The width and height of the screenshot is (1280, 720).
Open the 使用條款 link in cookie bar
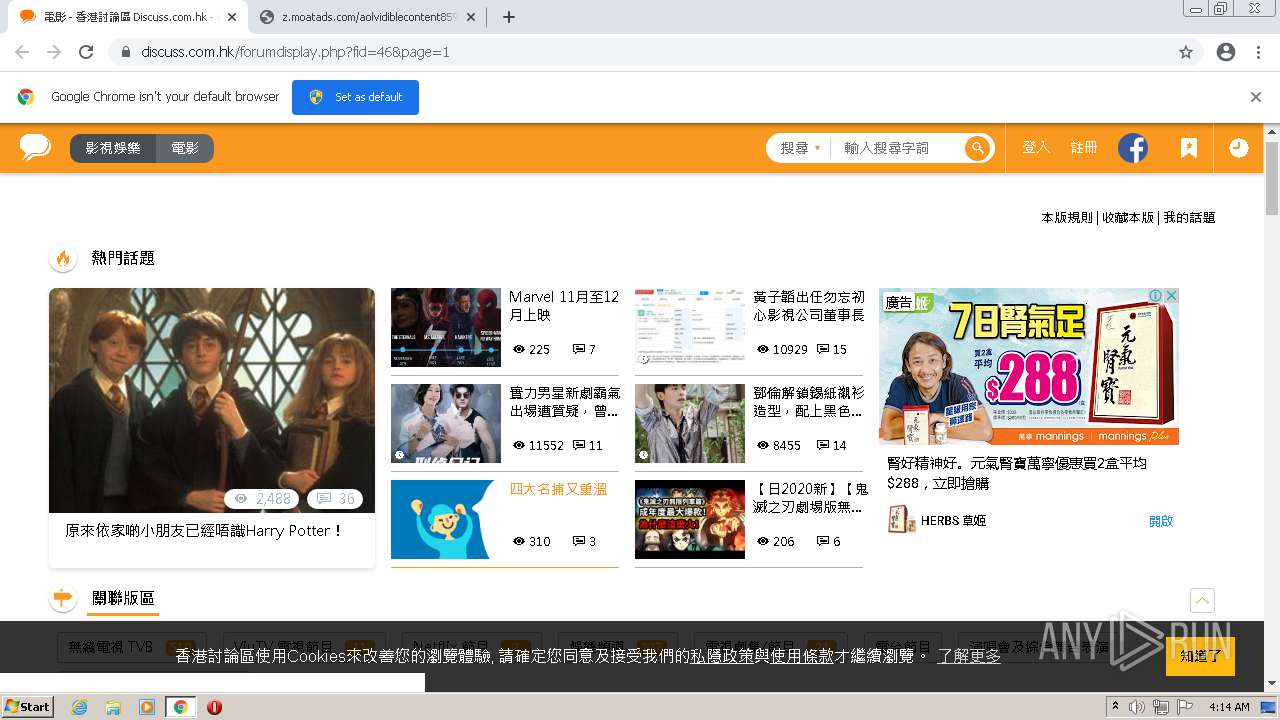coord(802,656)
